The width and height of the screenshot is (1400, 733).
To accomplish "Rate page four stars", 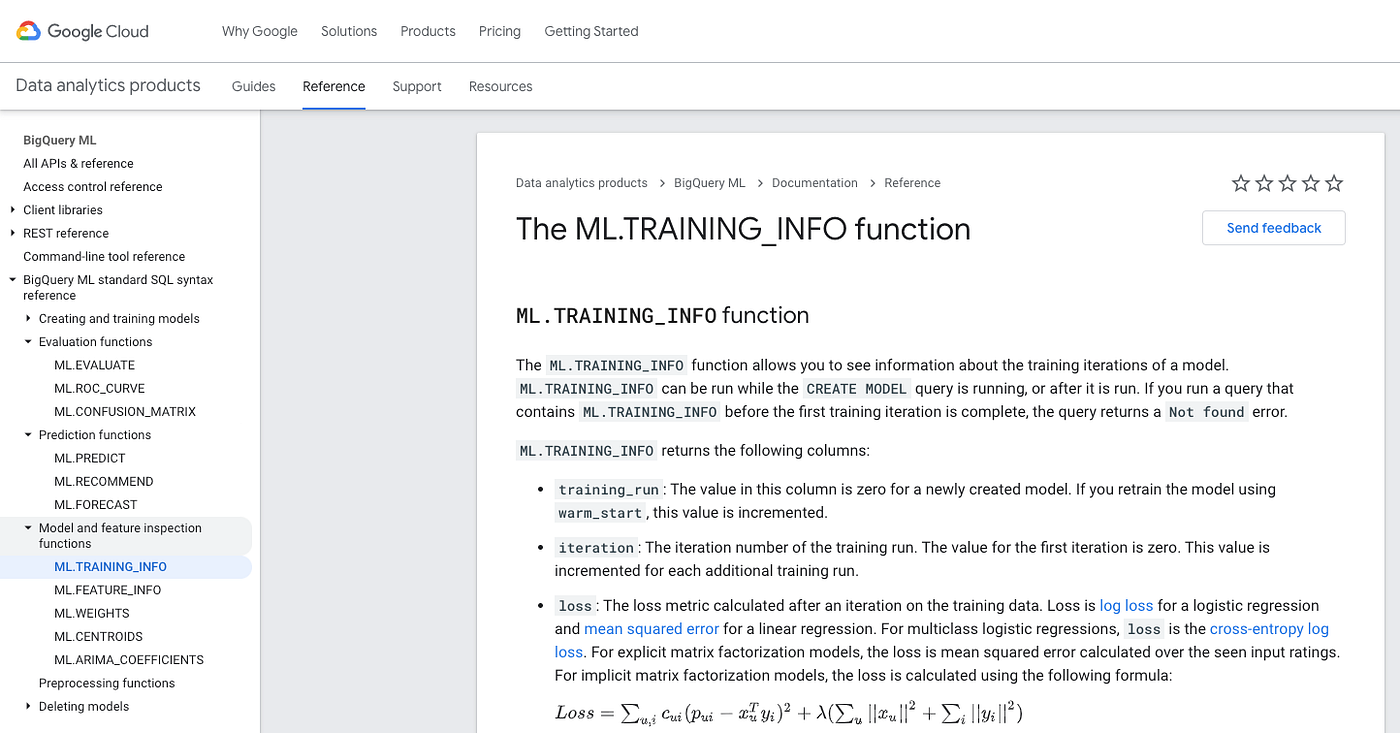I will click(x=1310, y=183).
